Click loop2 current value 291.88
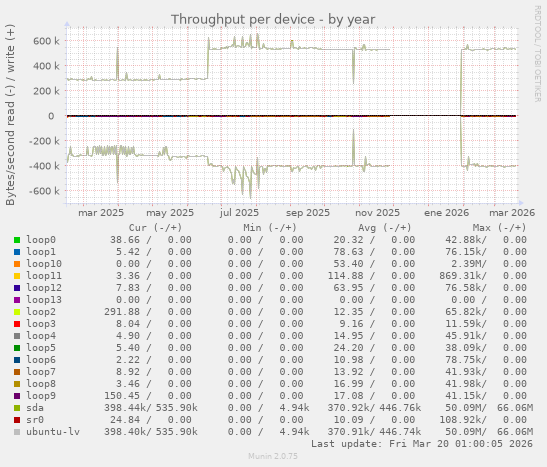547x467 pixels. click(x=122, y=312)
